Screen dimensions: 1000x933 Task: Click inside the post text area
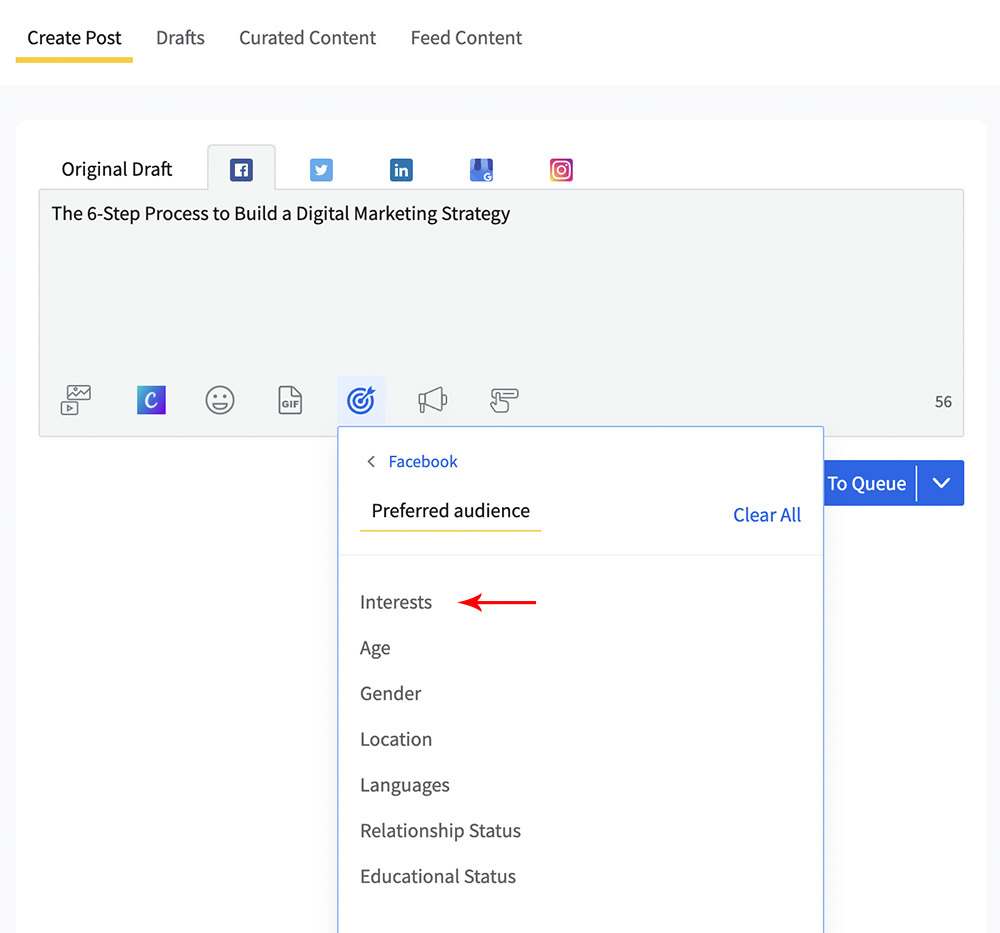[500, 290]
